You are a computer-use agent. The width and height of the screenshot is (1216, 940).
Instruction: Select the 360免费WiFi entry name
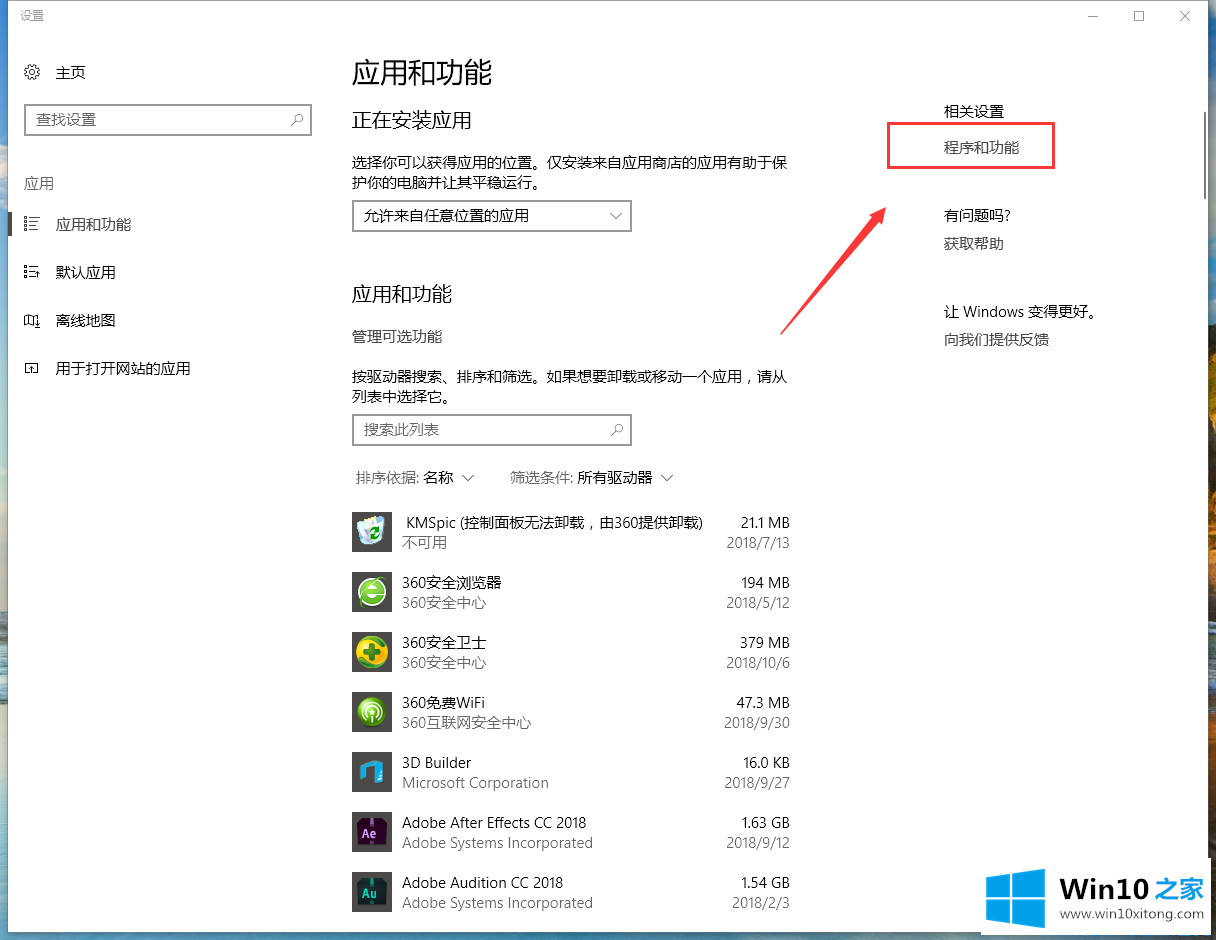click(443, 702)
